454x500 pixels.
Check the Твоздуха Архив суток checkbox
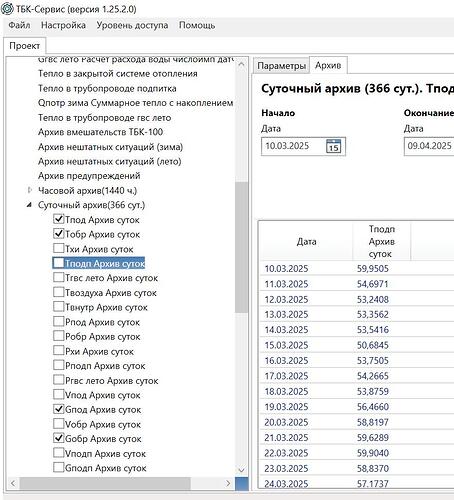[x=58, y=292]
